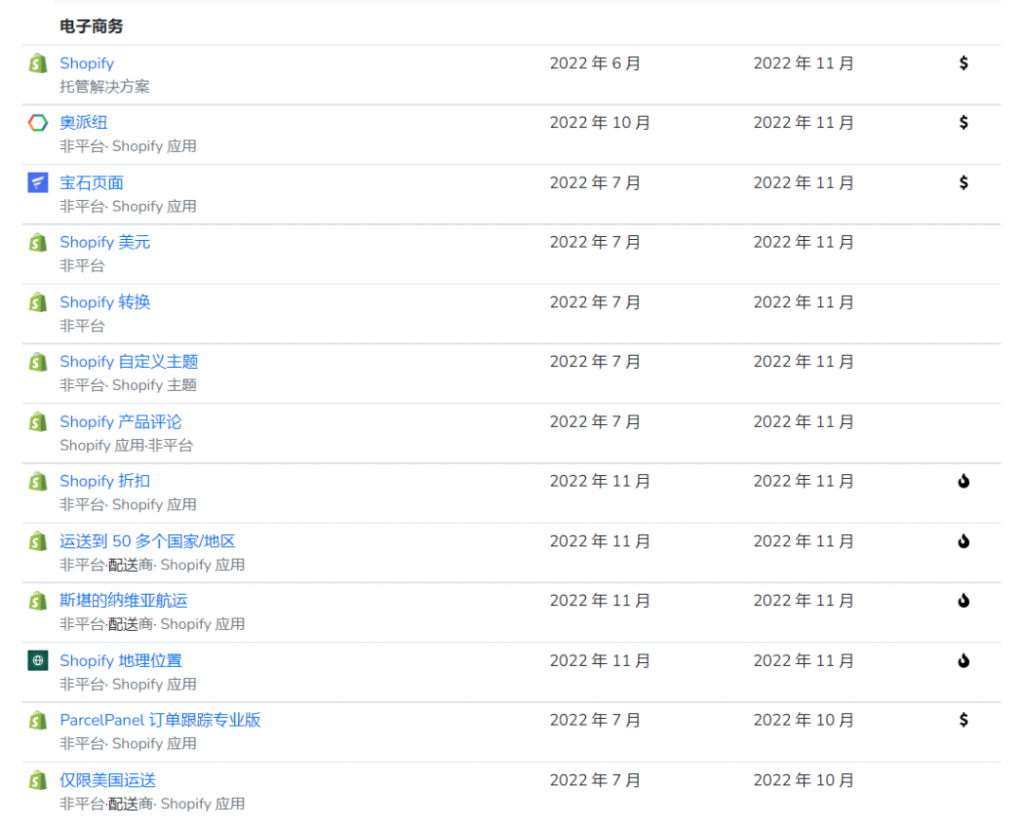Open the Shopify 产品评论 link

(x=121, y=422)
